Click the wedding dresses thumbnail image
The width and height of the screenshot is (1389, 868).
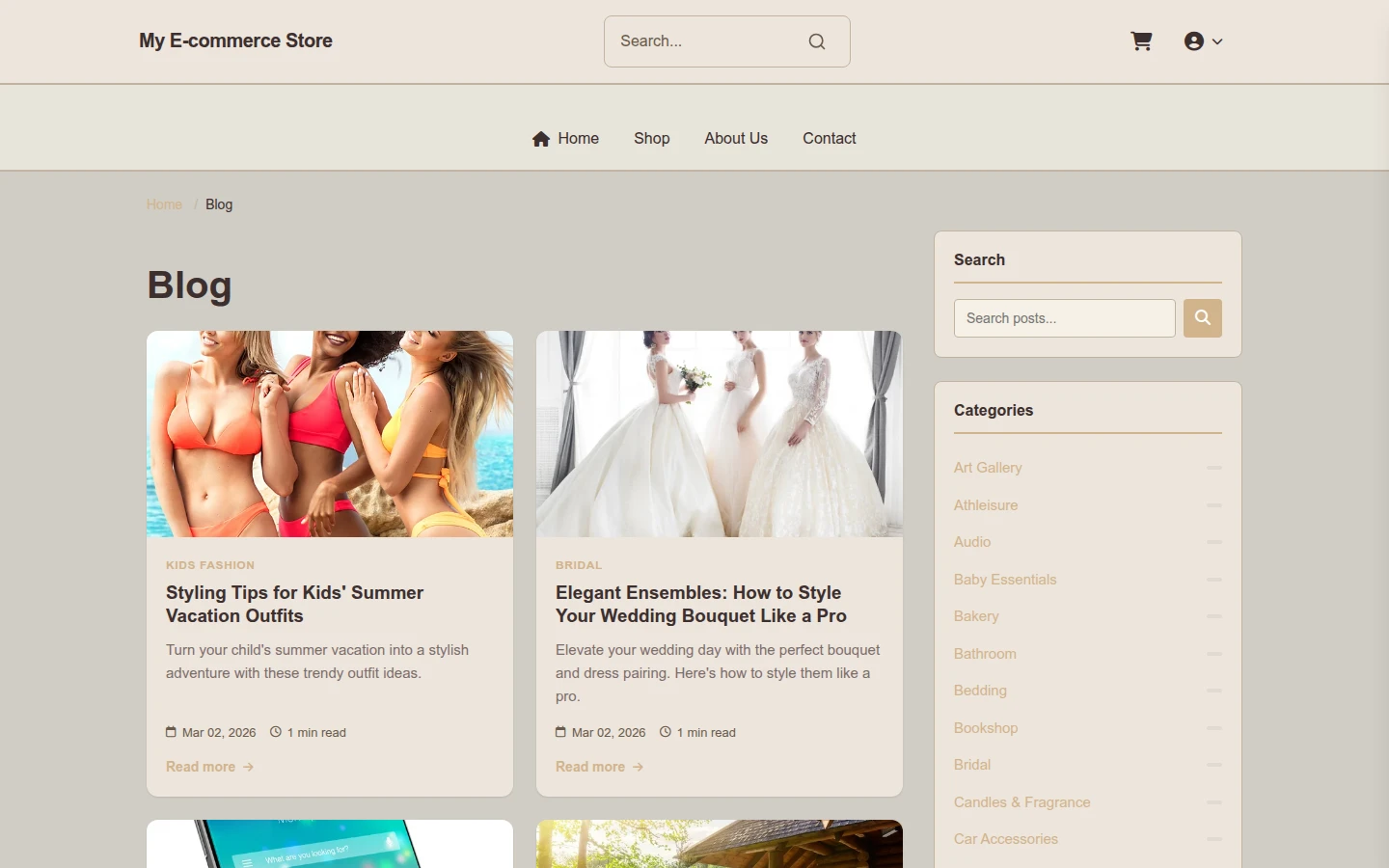(x=720, y=434)
